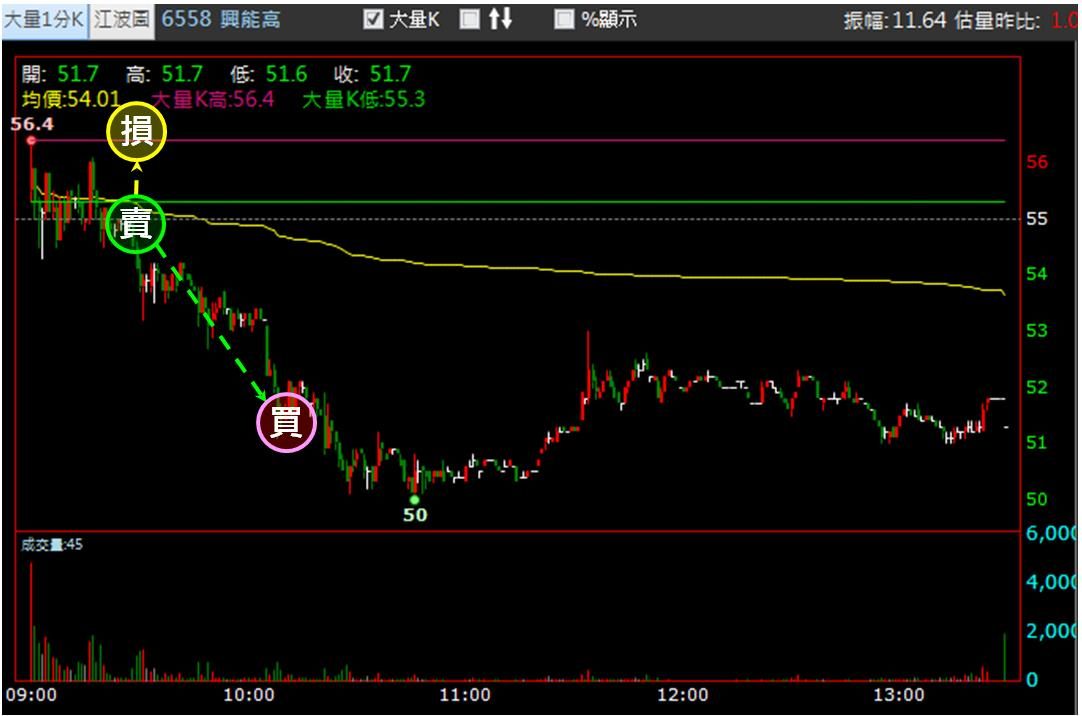The width and height of the screenshot is (1082, 716).
Task: Click the 大量K低:55.3 label
Action: pyautogui.click(x=364, y=99)
